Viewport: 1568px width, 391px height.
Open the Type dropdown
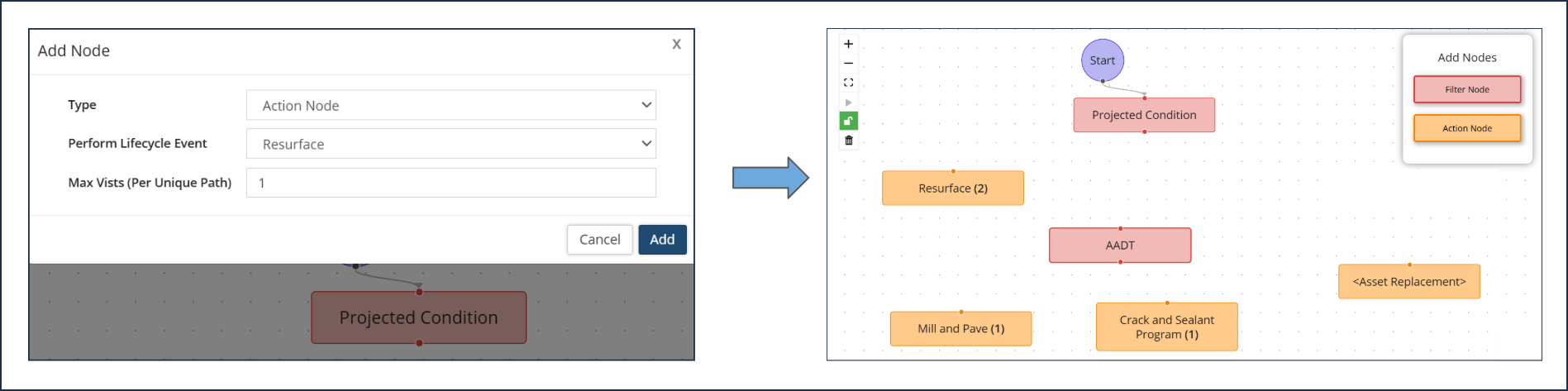pos(450,105)
